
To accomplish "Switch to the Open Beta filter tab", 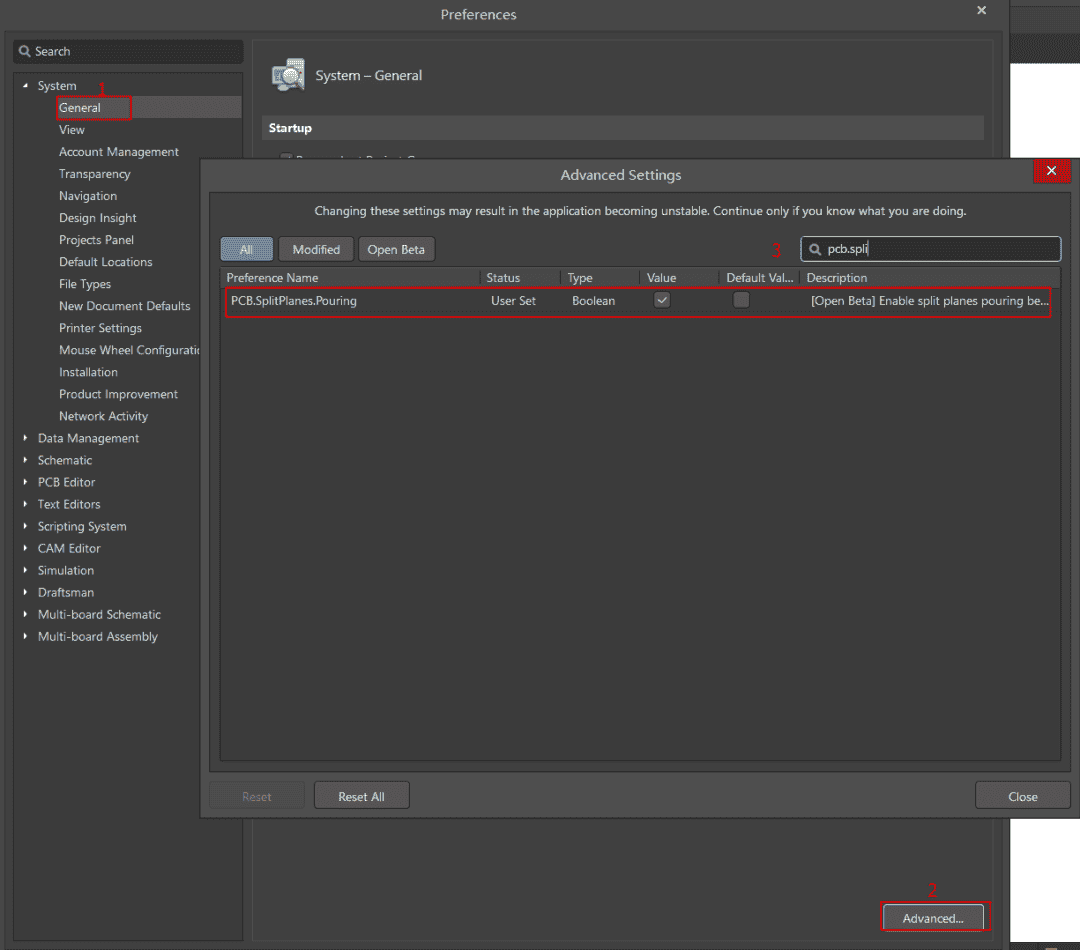I will 396,249.
